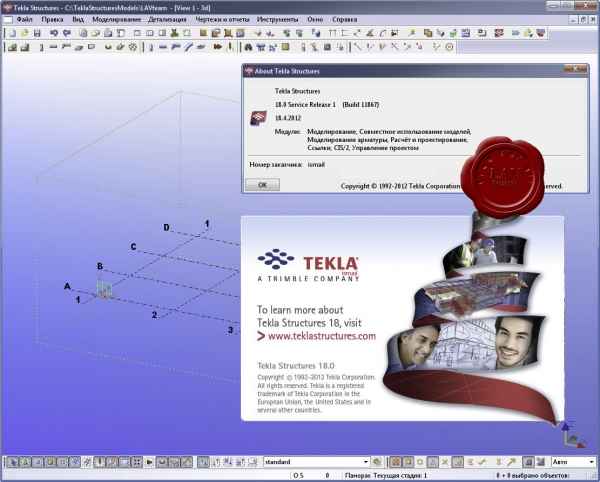
Task: Select the pad footing concrete tool
Action: 12,47
